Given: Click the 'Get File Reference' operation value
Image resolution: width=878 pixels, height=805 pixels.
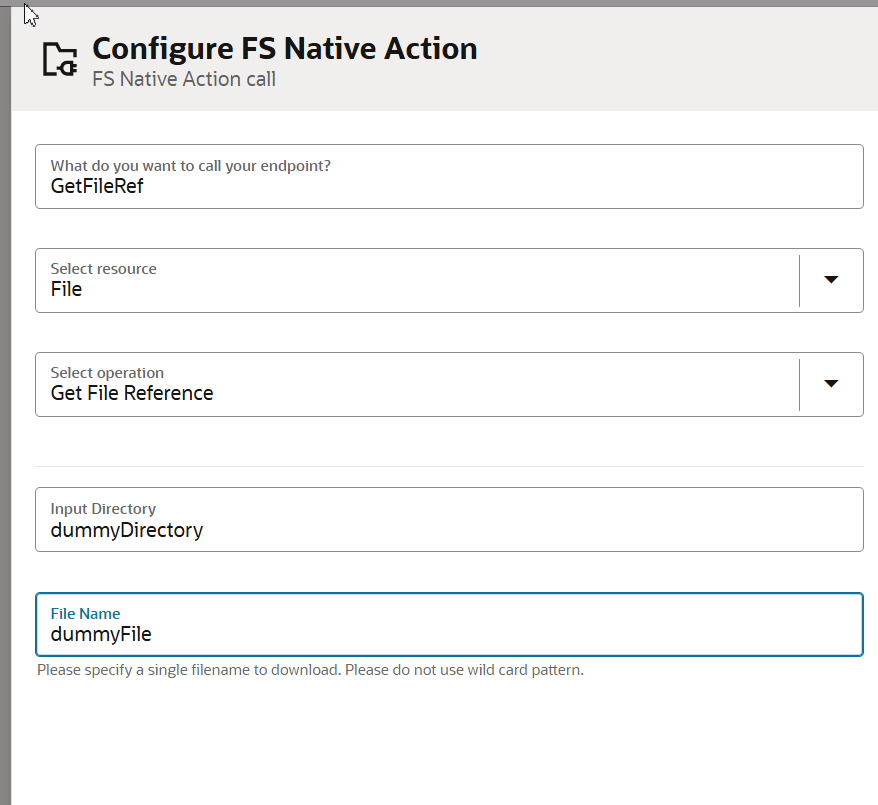Looking at the screenshot, I should click(132, 394).
